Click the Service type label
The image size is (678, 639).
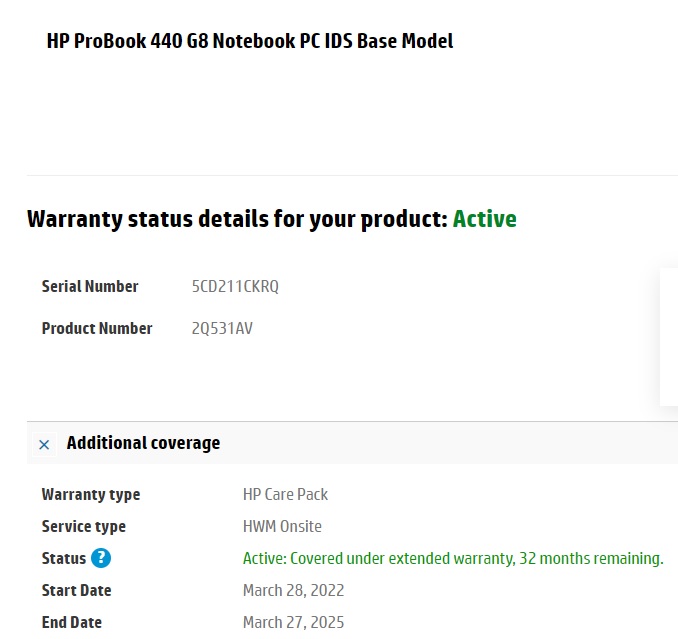click(83, 526)
